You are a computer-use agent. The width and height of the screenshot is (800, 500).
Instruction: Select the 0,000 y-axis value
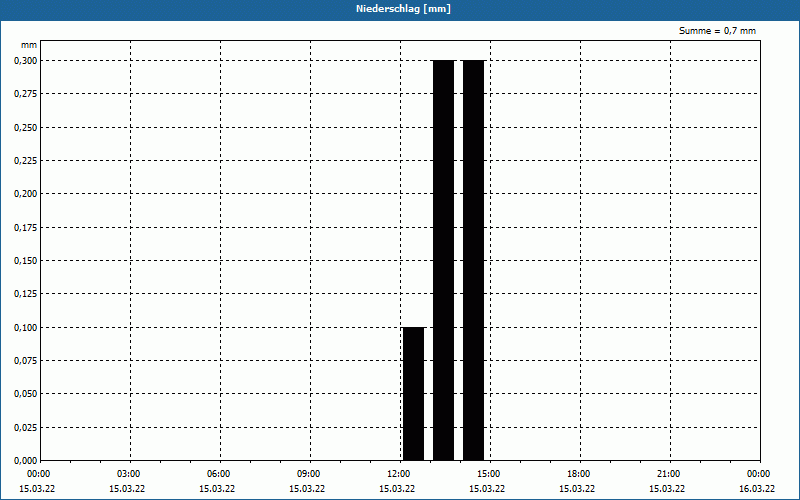26,461
